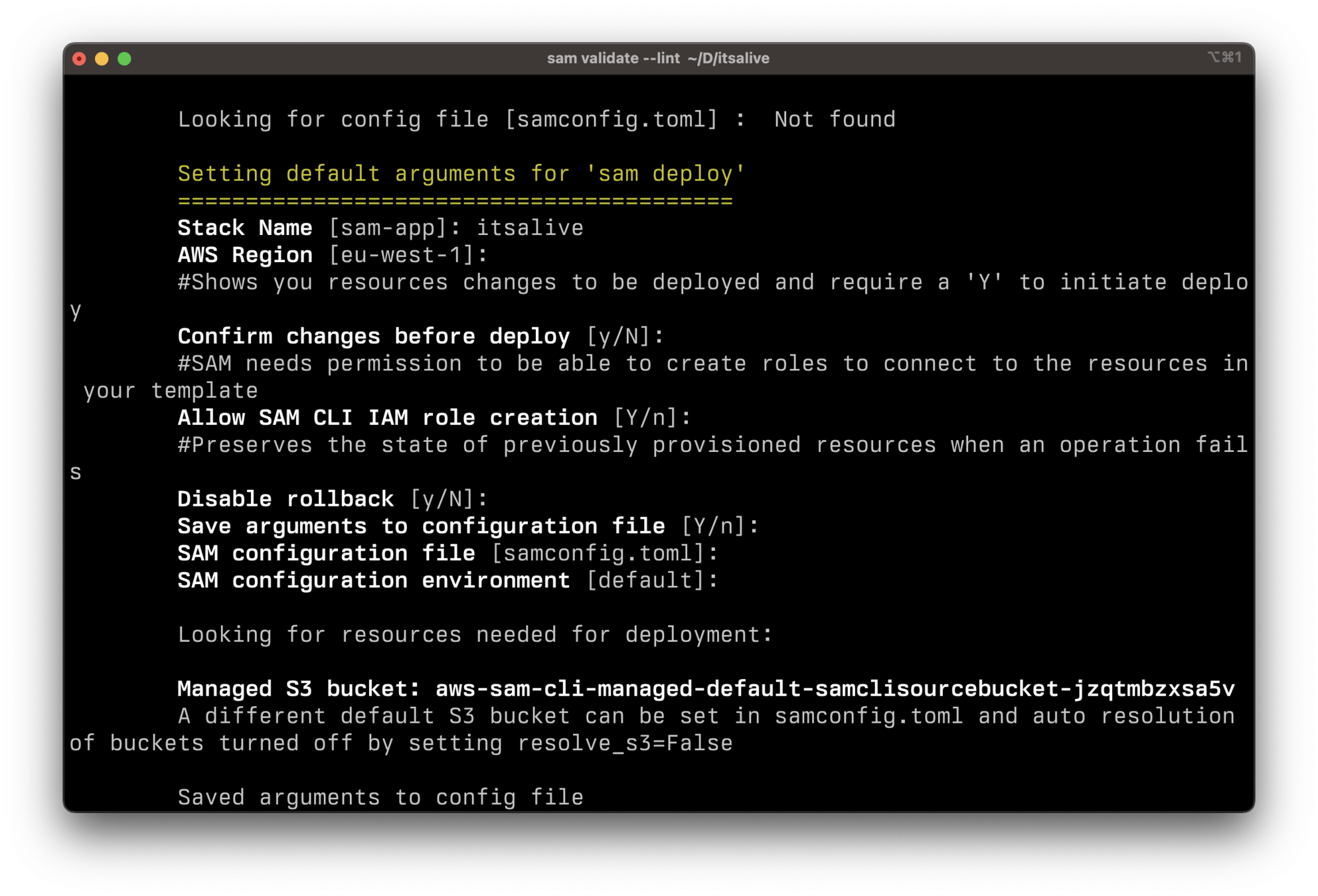The width and height of the screenshot is (1318, 896).
Task: Click the yellow 'Setting default arguments' heading
Action: click(x=461, y=174)
